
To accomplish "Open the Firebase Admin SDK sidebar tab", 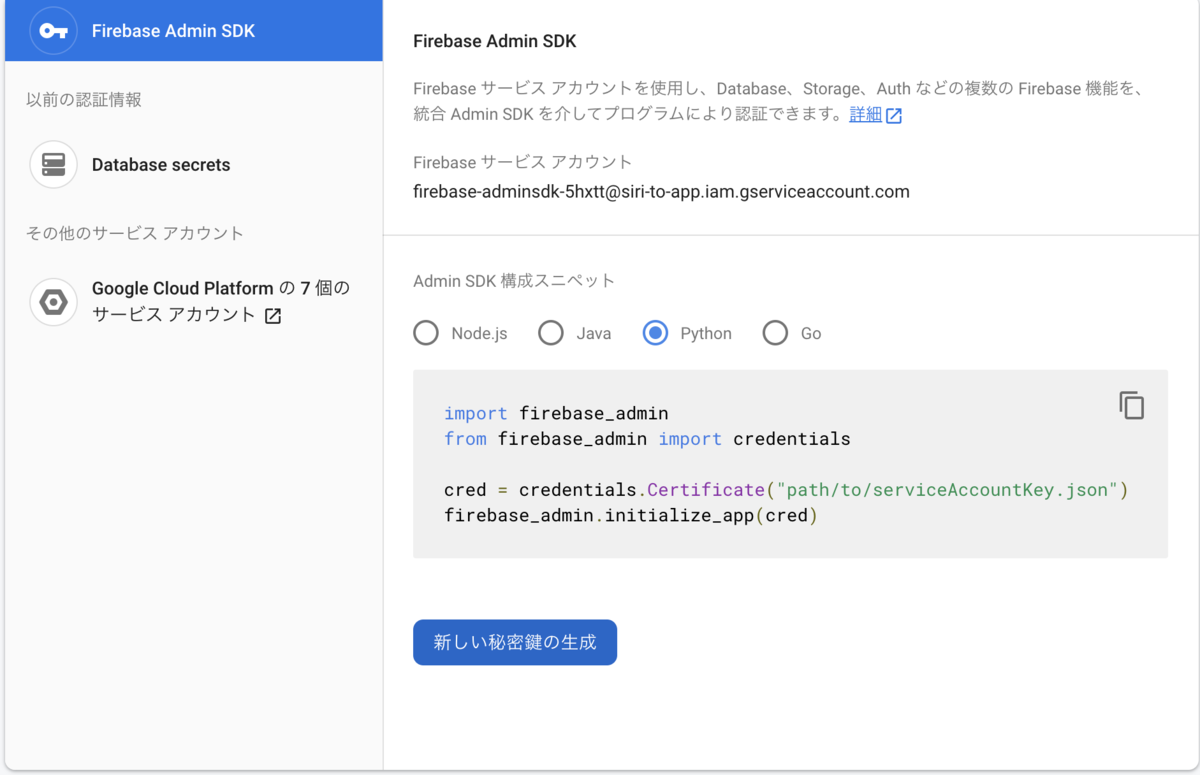I will click(194, 31).
